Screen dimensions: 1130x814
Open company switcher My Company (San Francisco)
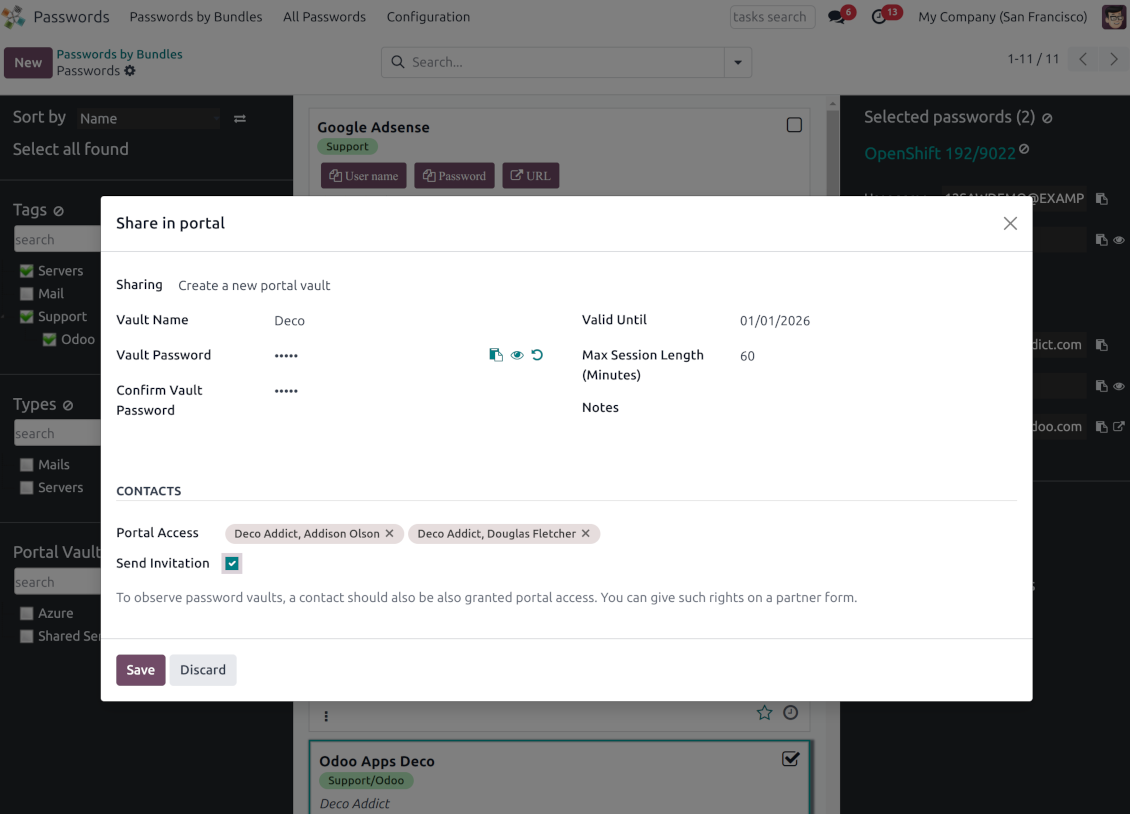1002,17
